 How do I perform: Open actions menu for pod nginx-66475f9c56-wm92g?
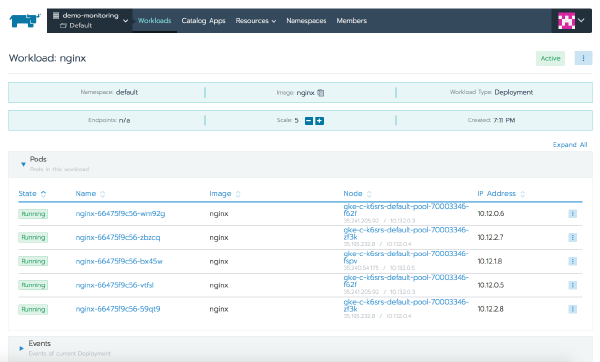(x=572, y=214)
